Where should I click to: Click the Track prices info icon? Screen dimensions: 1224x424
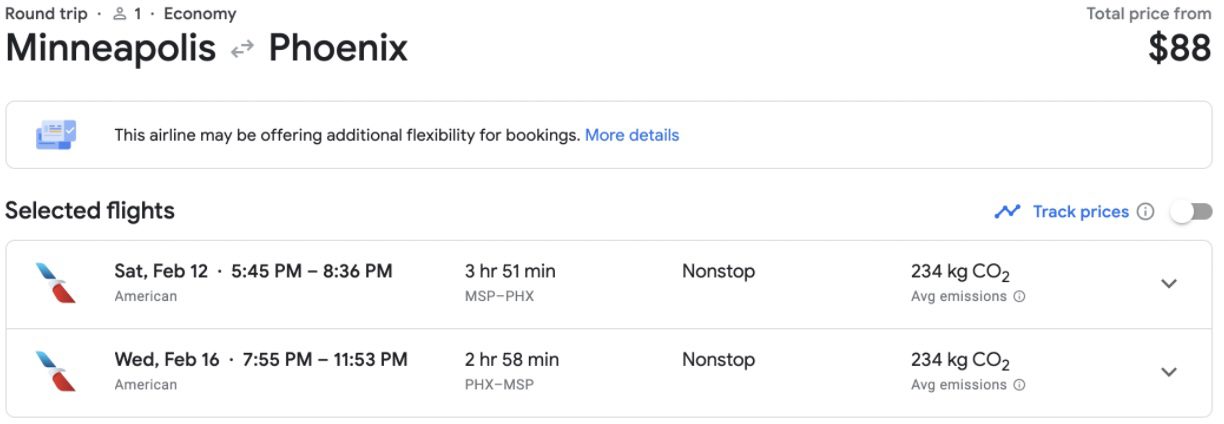(1146, 212)
